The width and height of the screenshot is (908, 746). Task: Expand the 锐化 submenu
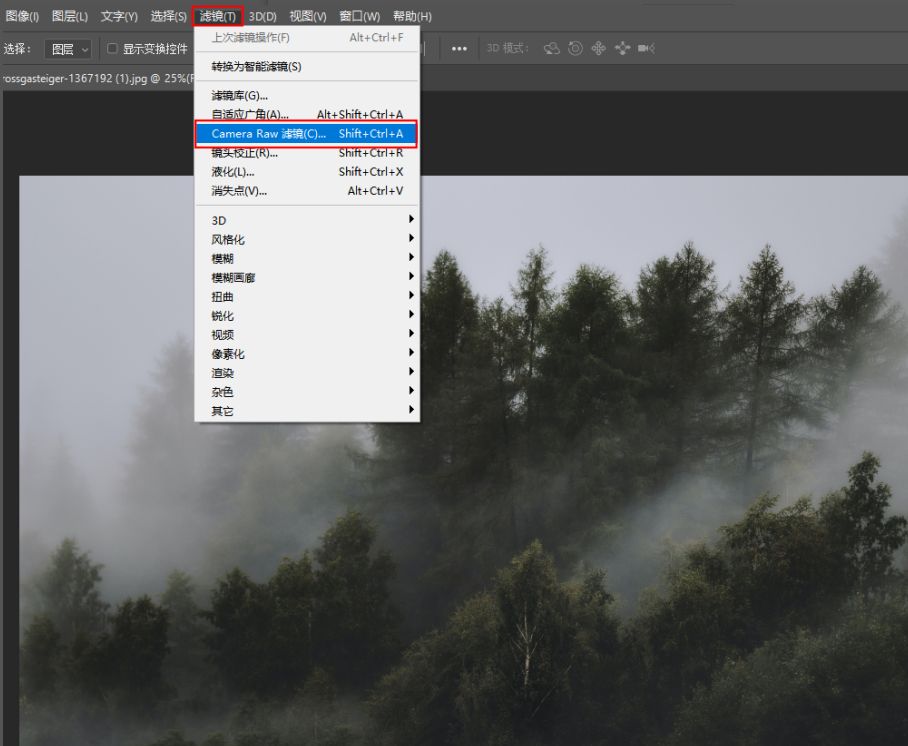(x=306, y=316)
